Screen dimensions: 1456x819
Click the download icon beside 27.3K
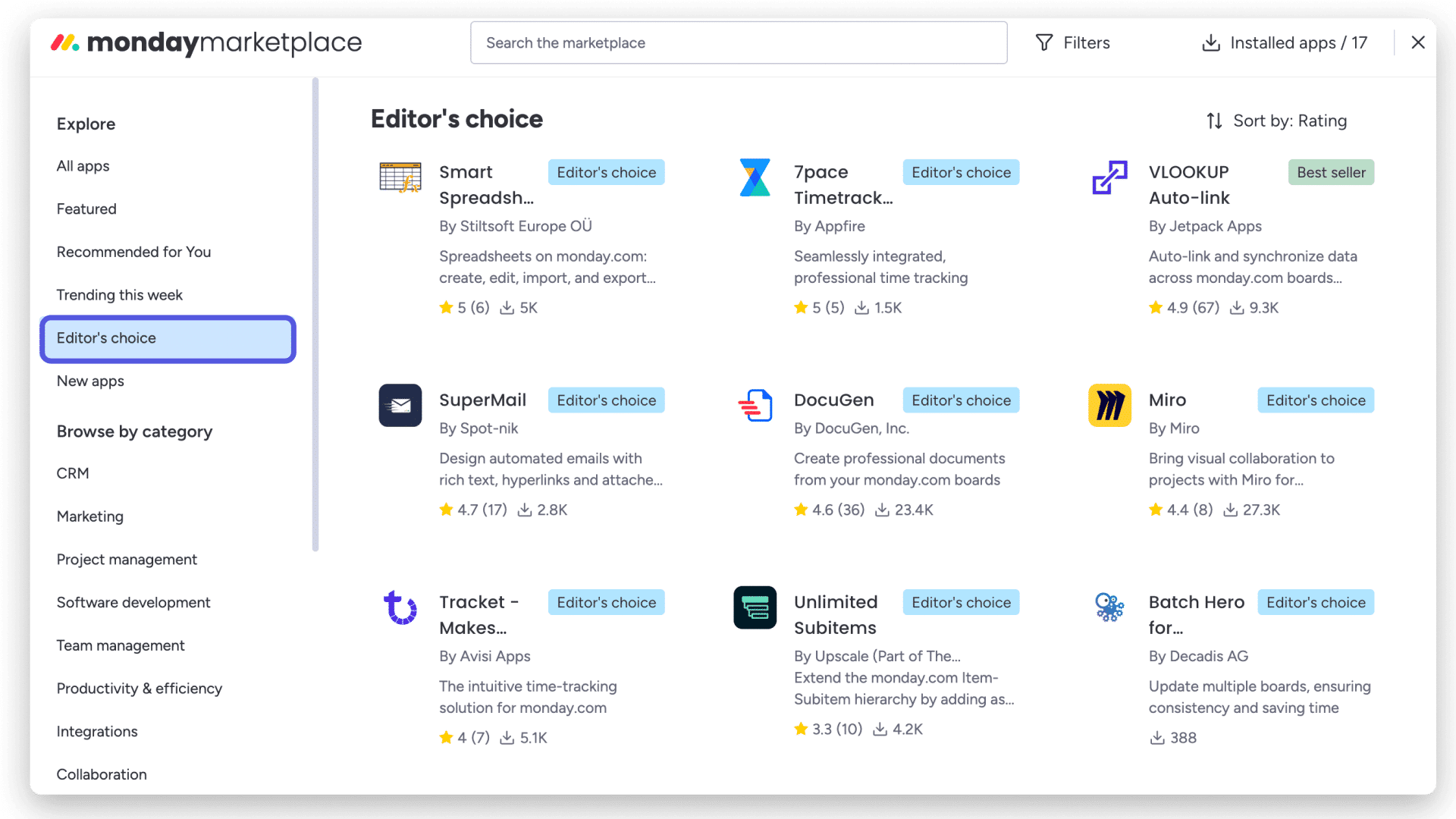pyautogui.click(x=1230, y=510)
